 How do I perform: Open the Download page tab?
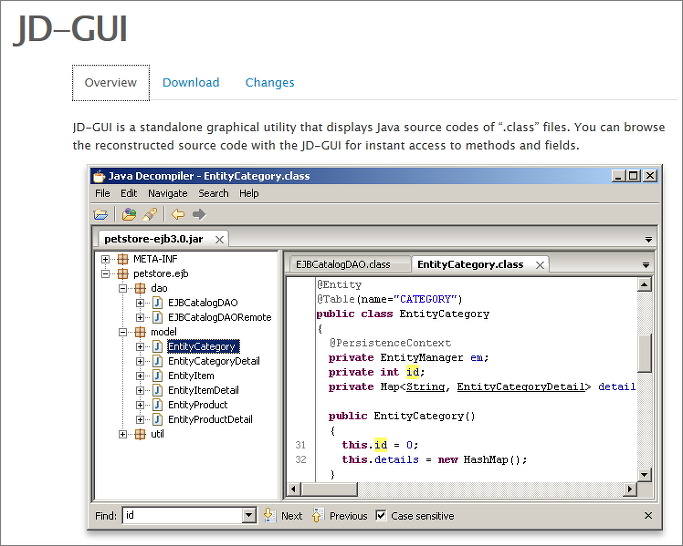pos(191,82)
